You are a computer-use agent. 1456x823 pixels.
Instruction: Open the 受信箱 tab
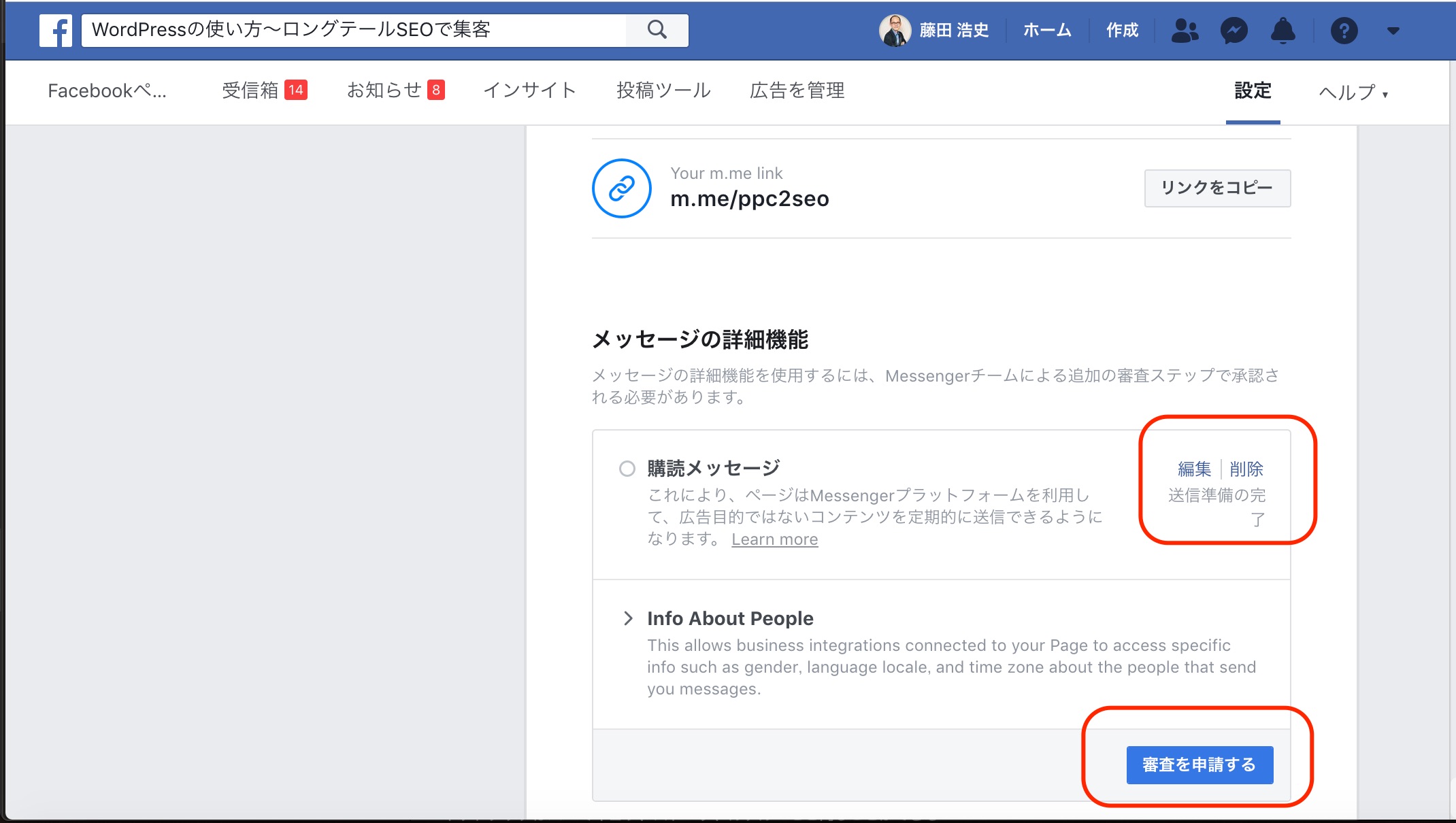coord(250,90)
